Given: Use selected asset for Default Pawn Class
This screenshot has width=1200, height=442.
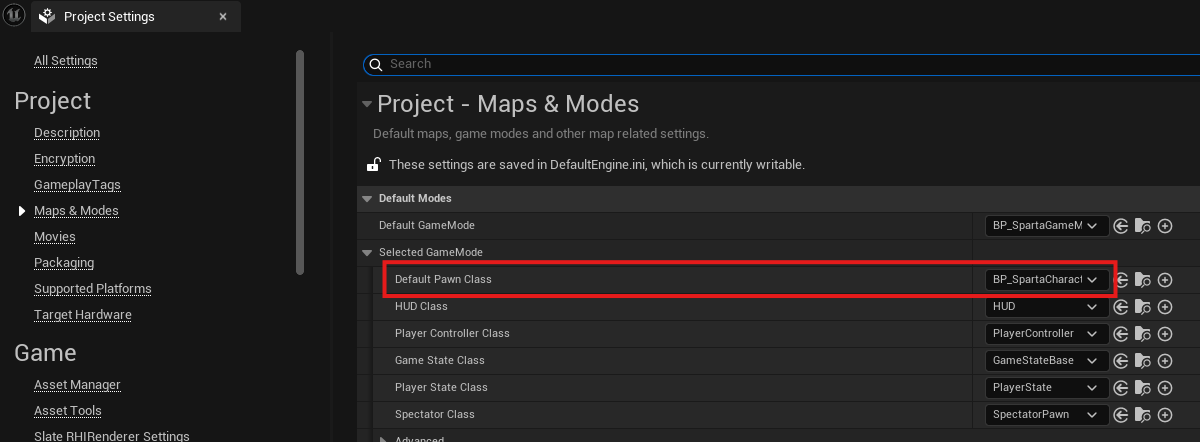Looking at the screenshot, I should pyautogui.click(x=1121, y=280).
